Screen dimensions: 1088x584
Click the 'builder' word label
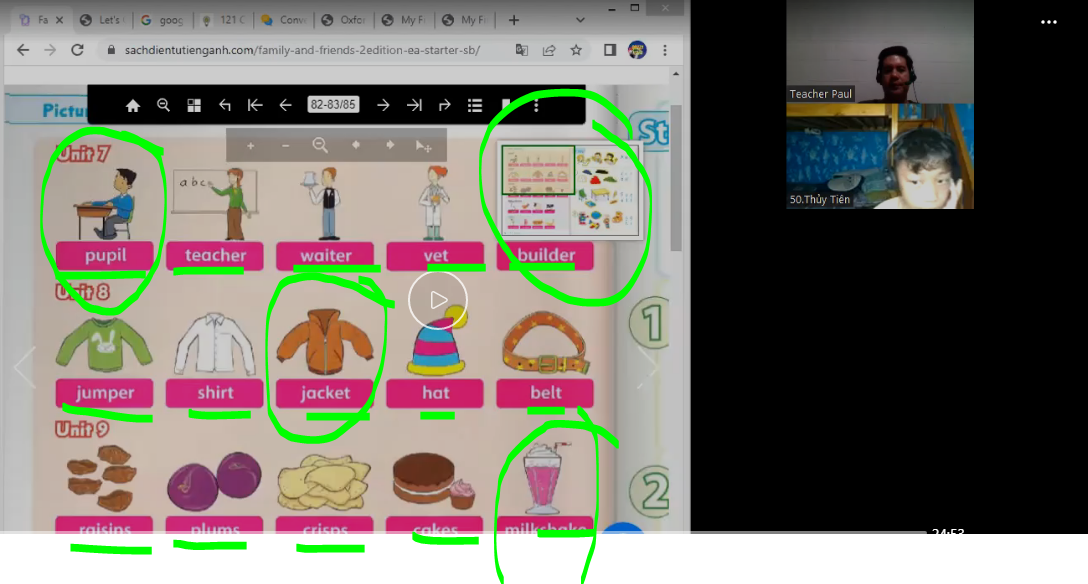pos(545,255)
